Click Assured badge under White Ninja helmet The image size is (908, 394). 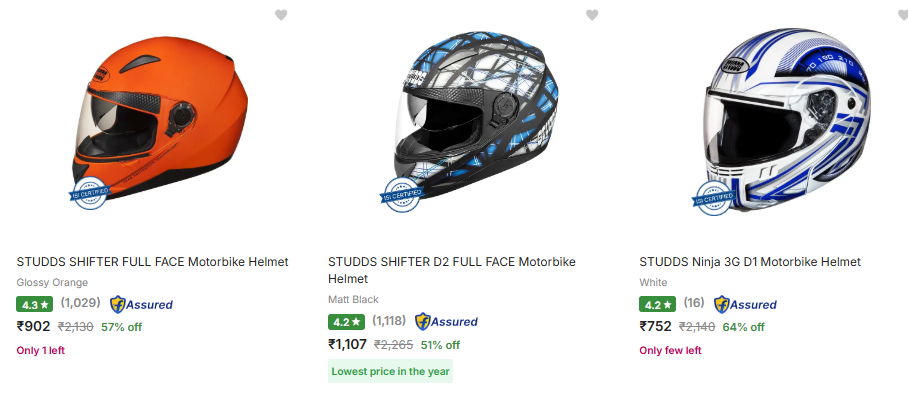pos(745,304)
